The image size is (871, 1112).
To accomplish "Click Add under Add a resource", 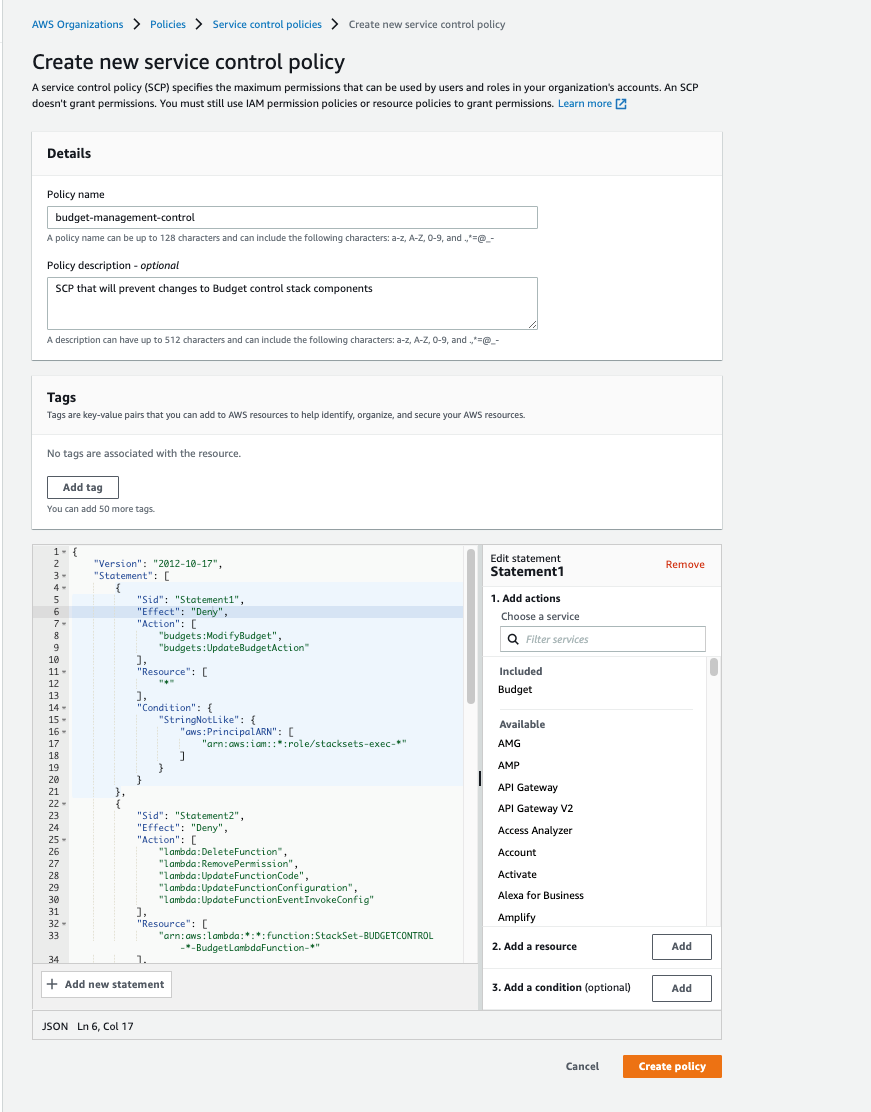I will pos(681,946).
